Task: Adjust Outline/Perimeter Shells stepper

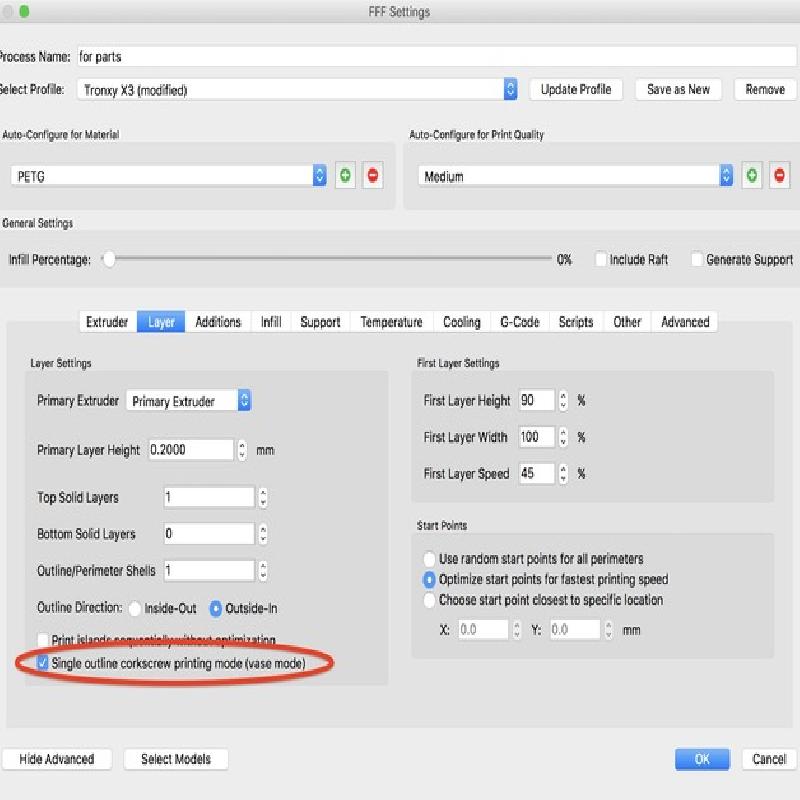Action: pos(263,570)
